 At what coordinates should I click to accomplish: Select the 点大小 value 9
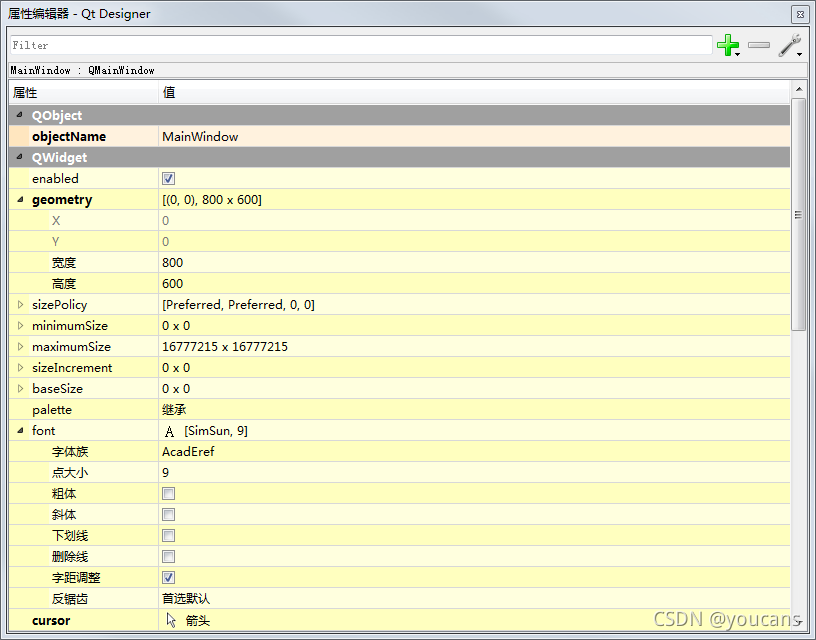click(x=165, y=472)
